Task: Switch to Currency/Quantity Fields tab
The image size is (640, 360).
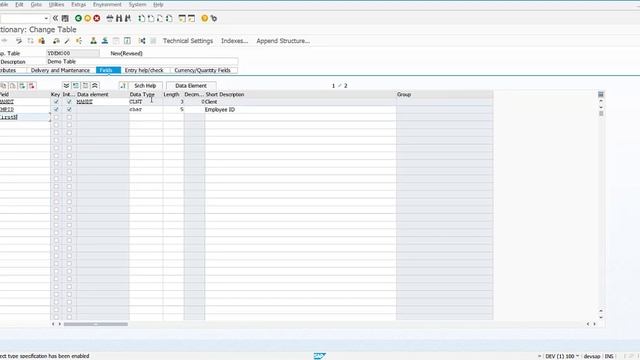Action: (x=202, y=70)
